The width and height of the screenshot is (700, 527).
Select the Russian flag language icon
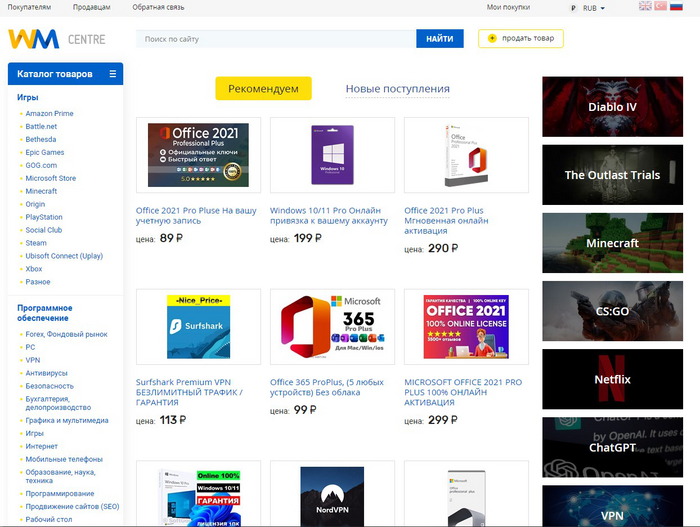(676, 7)
